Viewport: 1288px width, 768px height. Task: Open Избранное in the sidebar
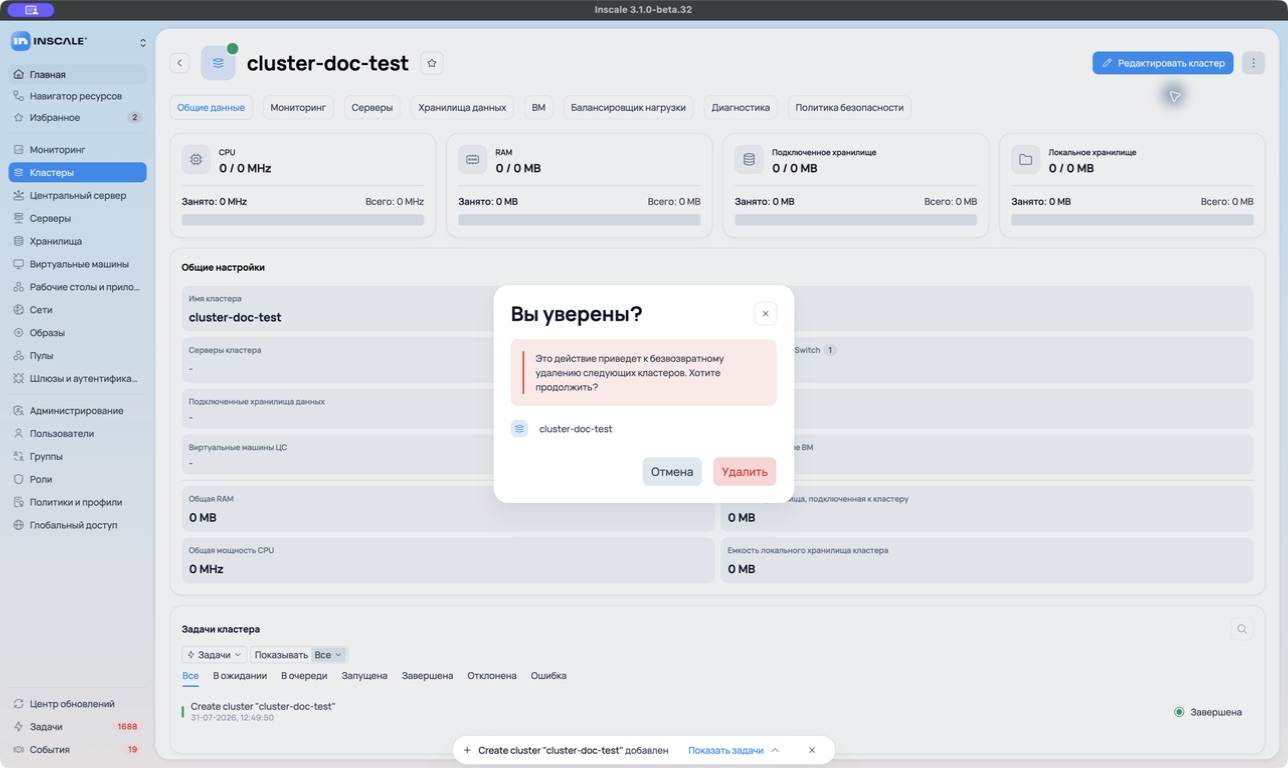tap(77, 118)
